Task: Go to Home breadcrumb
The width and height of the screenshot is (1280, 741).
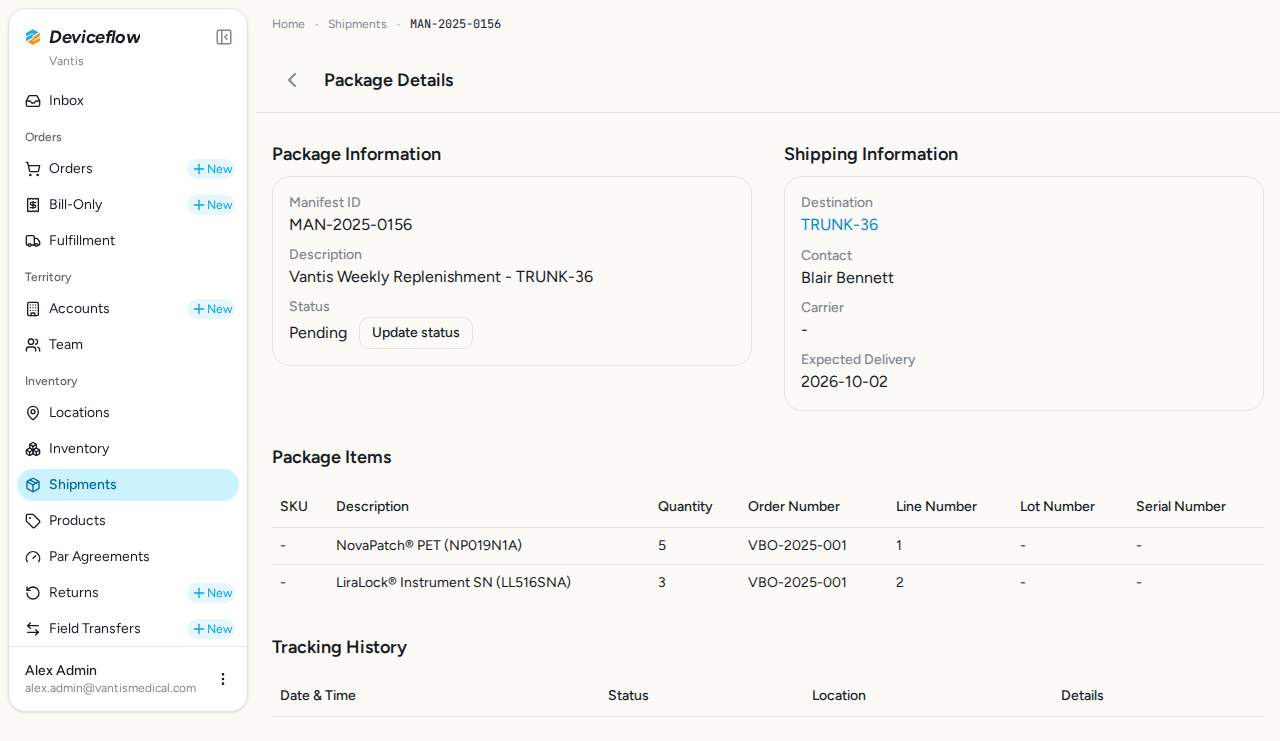Action: point(288,24)
